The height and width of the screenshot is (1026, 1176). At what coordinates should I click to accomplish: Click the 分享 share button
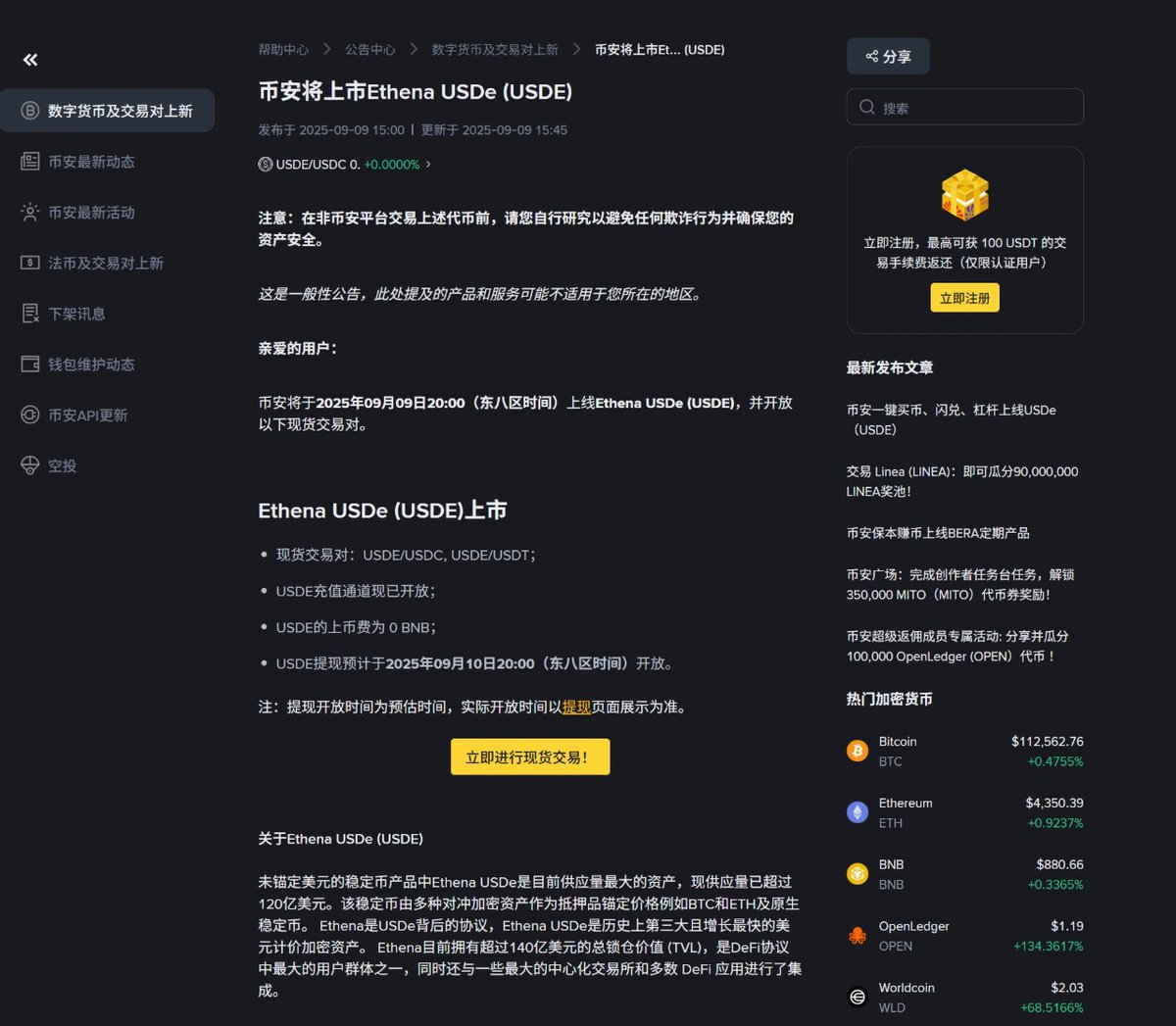pyautogui.click(x=888, y=57)
